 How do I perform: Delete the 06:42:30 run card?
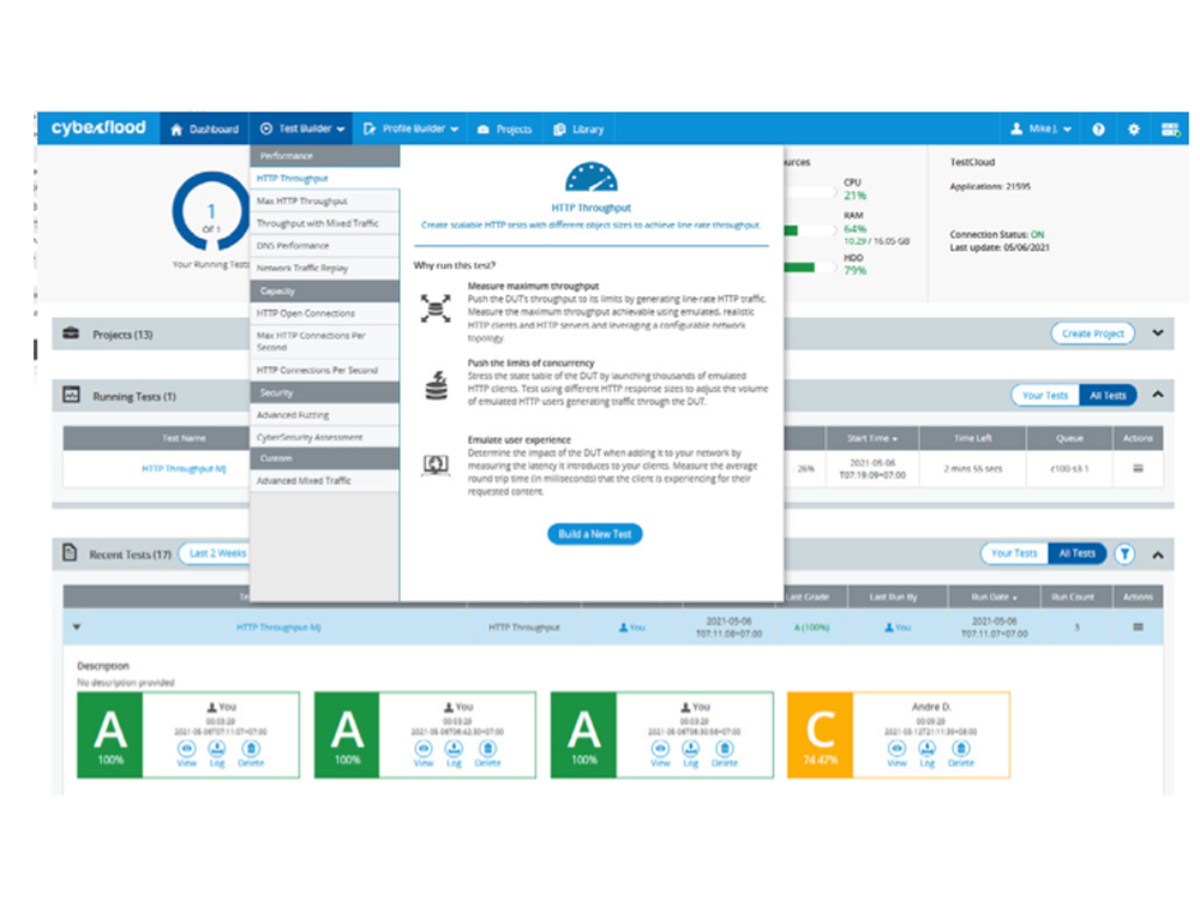click(488, 752)
